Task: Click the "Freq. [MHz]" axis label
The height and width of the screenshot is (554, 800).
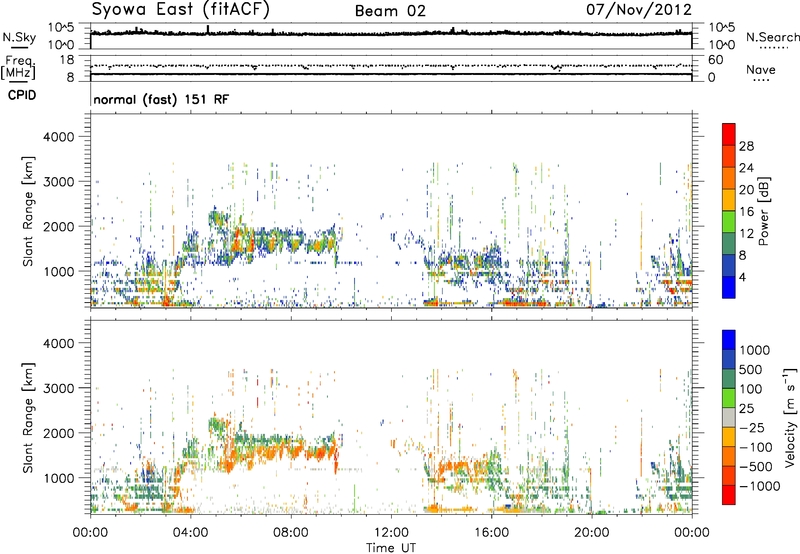Action: (x=18, y=67)
